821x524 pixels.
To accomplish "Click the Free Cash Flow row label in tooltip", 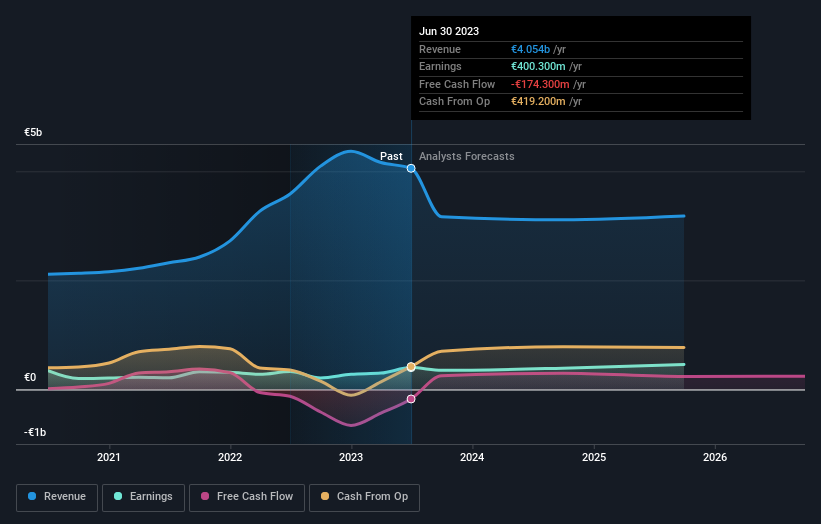I will coord(457,84).
